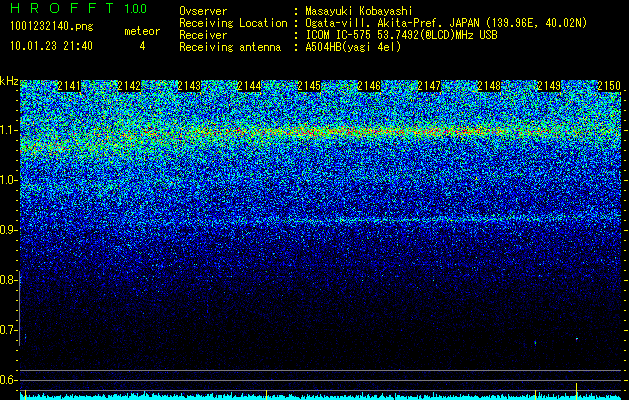Click the 2141 time marker
The width and height of the screenshot is (629, 400).
(x=69, y=86)
